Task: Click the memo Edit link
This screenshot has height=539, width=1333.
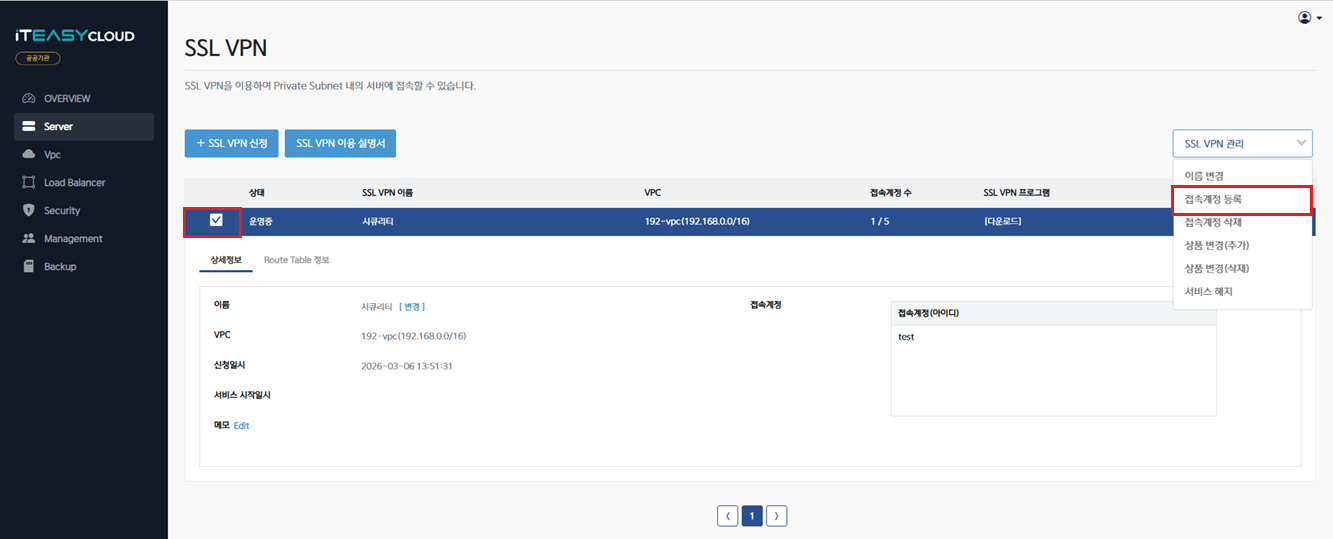Action: [241, 426]
